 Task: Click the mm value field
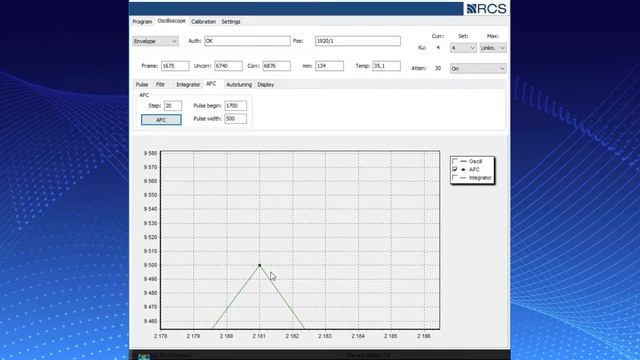point(329,66)
